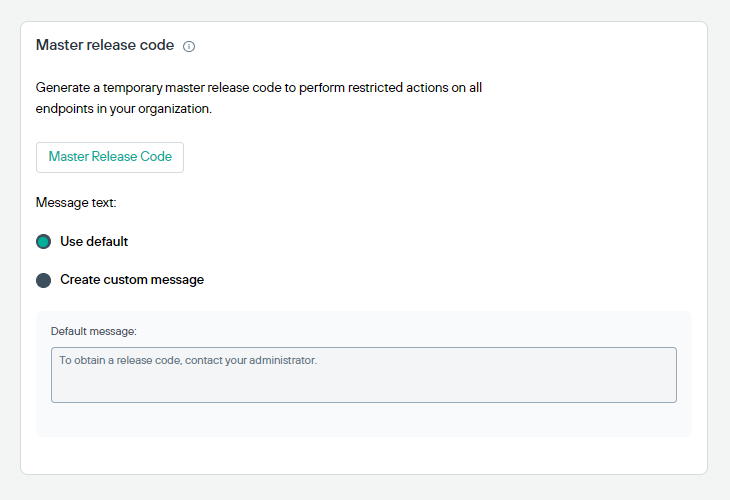
Task: Click the Default message: label
Action: (94, 331)
